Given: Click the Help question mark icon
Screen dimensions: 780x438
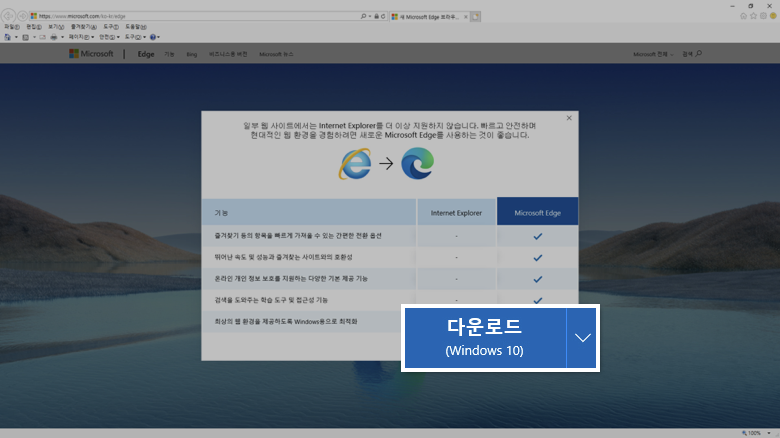Looking at the screenshot, I should point(154,37).
